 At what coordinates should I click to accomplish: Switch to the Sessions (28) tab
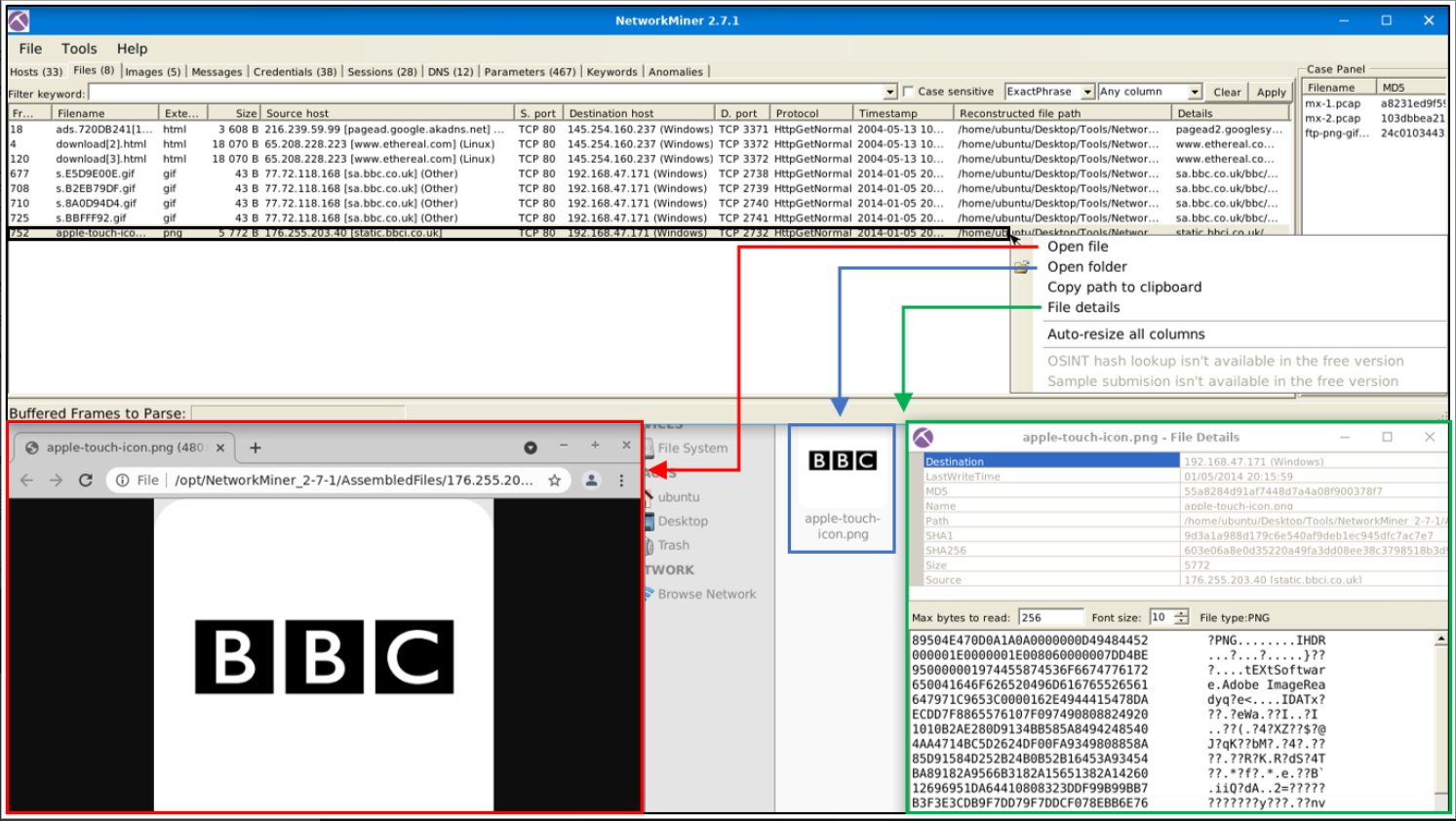[x=382, y=72]
